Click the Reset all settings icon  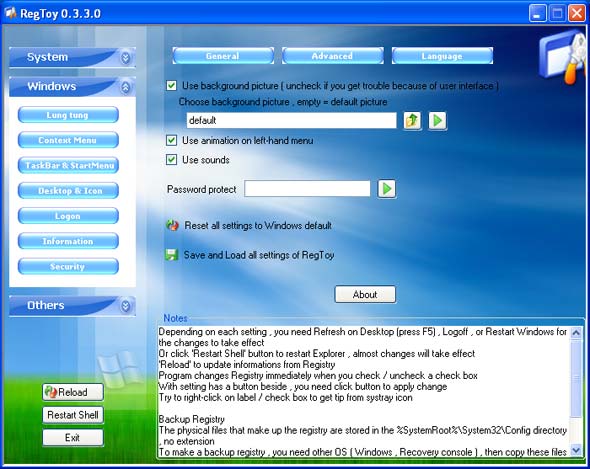click(x=172, y=225)
